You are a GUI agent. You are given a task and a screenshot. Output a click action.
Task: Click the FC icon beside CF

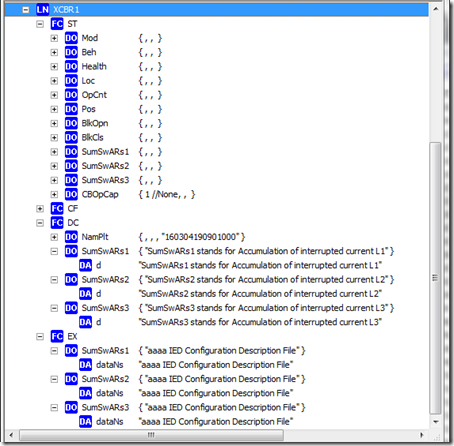click(x=57, y=209)
